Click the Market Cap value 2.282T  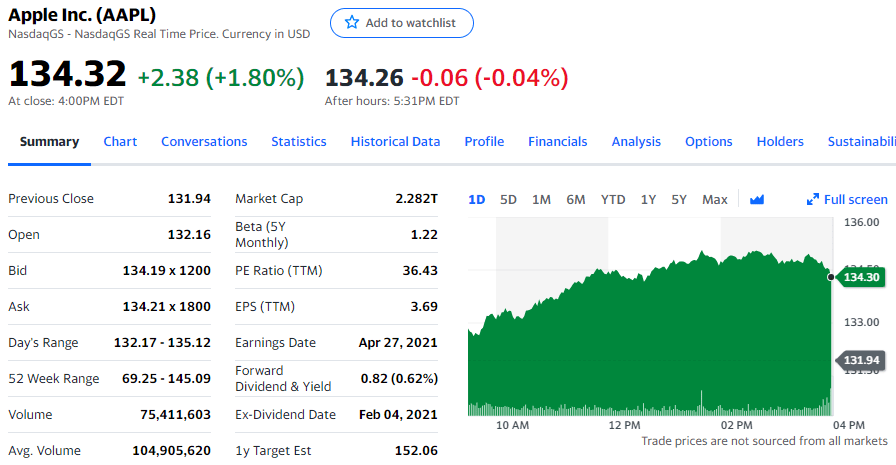[417, 199]
